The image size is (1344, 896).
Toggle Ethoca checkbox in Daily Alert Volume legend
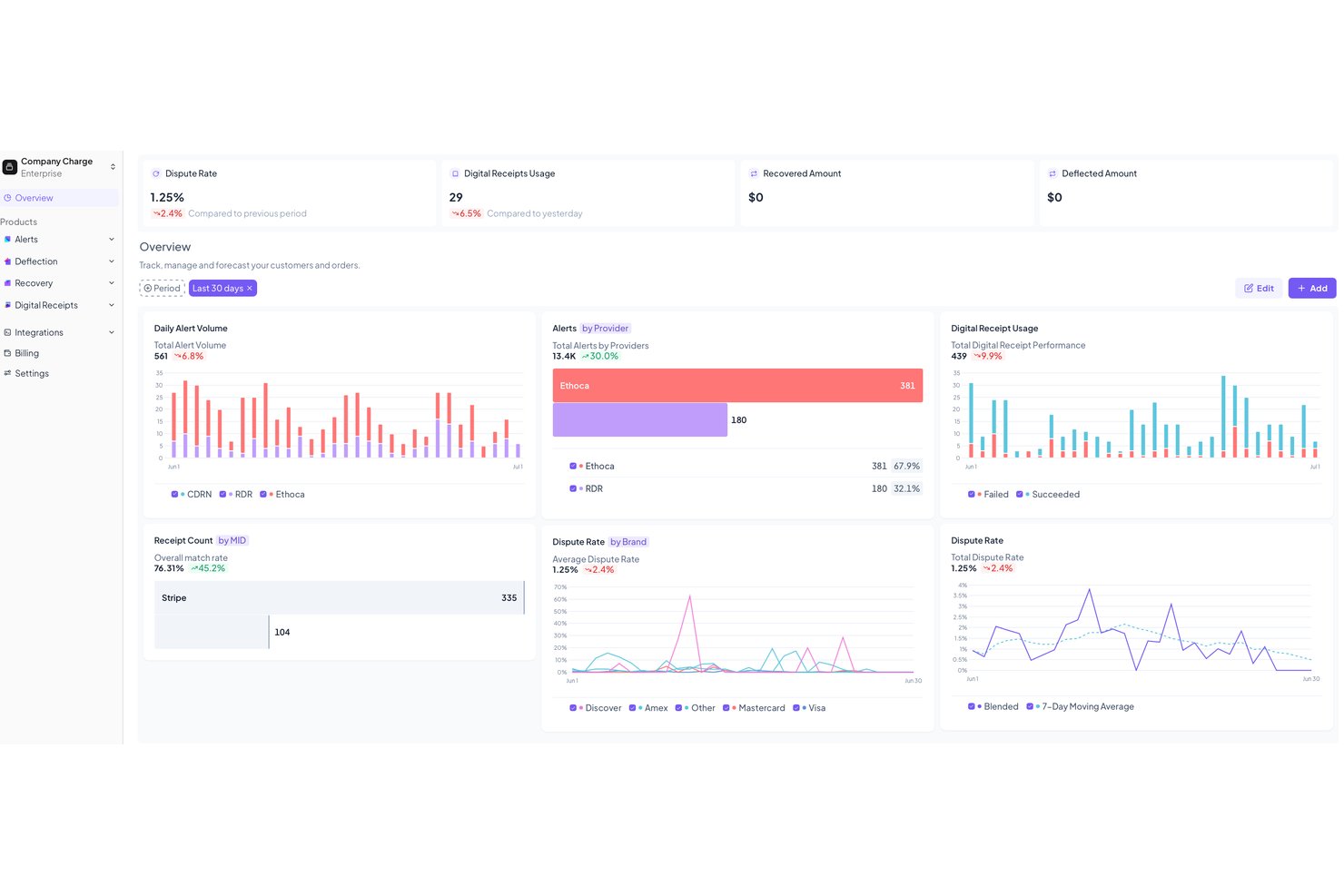pos(263,495)
